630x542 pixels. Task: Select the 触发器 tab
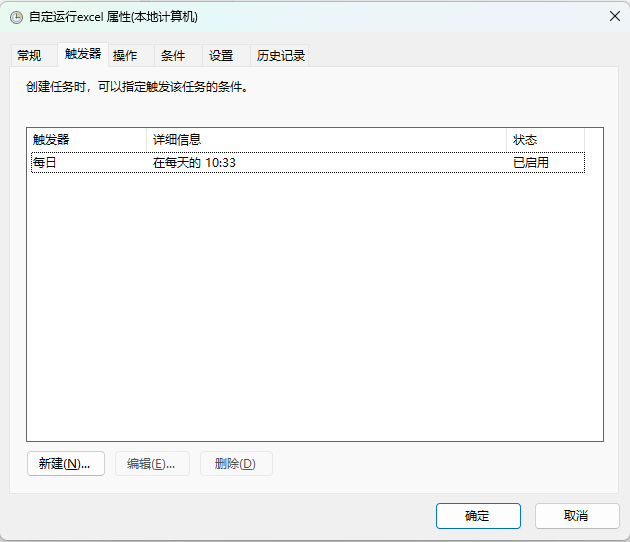coord(83,54)
